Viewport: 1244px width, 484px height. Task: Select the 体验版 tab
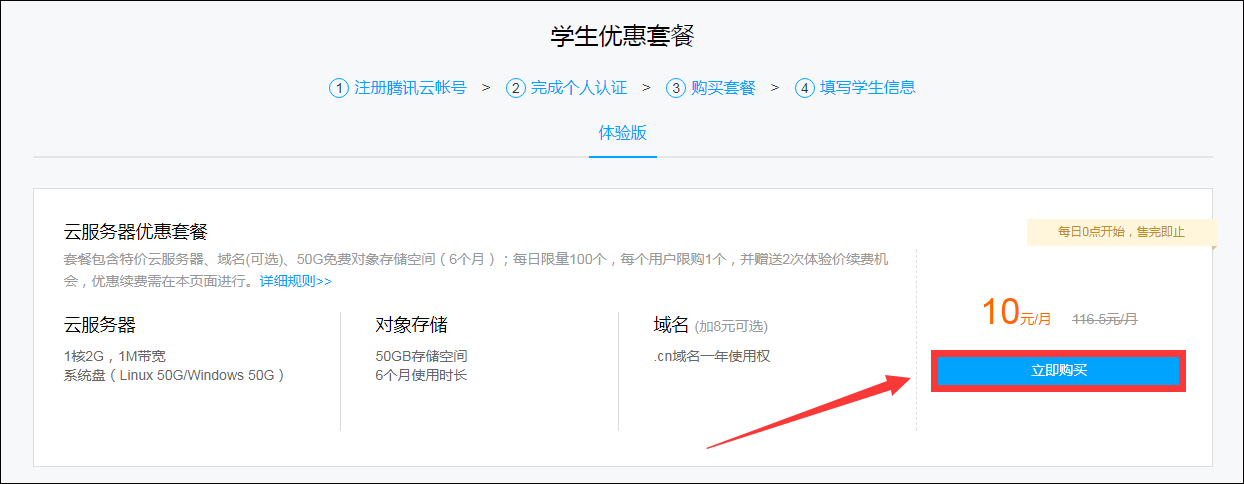(623, 133)
